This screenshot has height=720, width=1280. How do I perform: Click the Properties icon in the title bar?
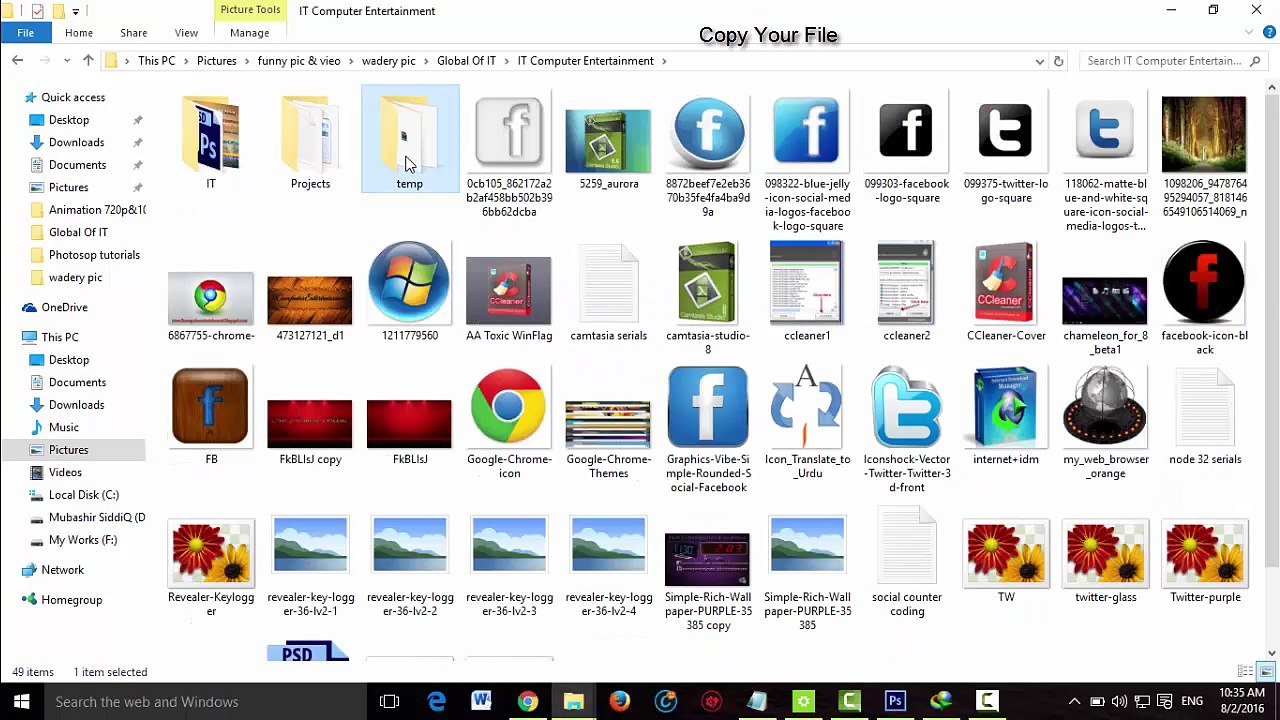[37, 11]
